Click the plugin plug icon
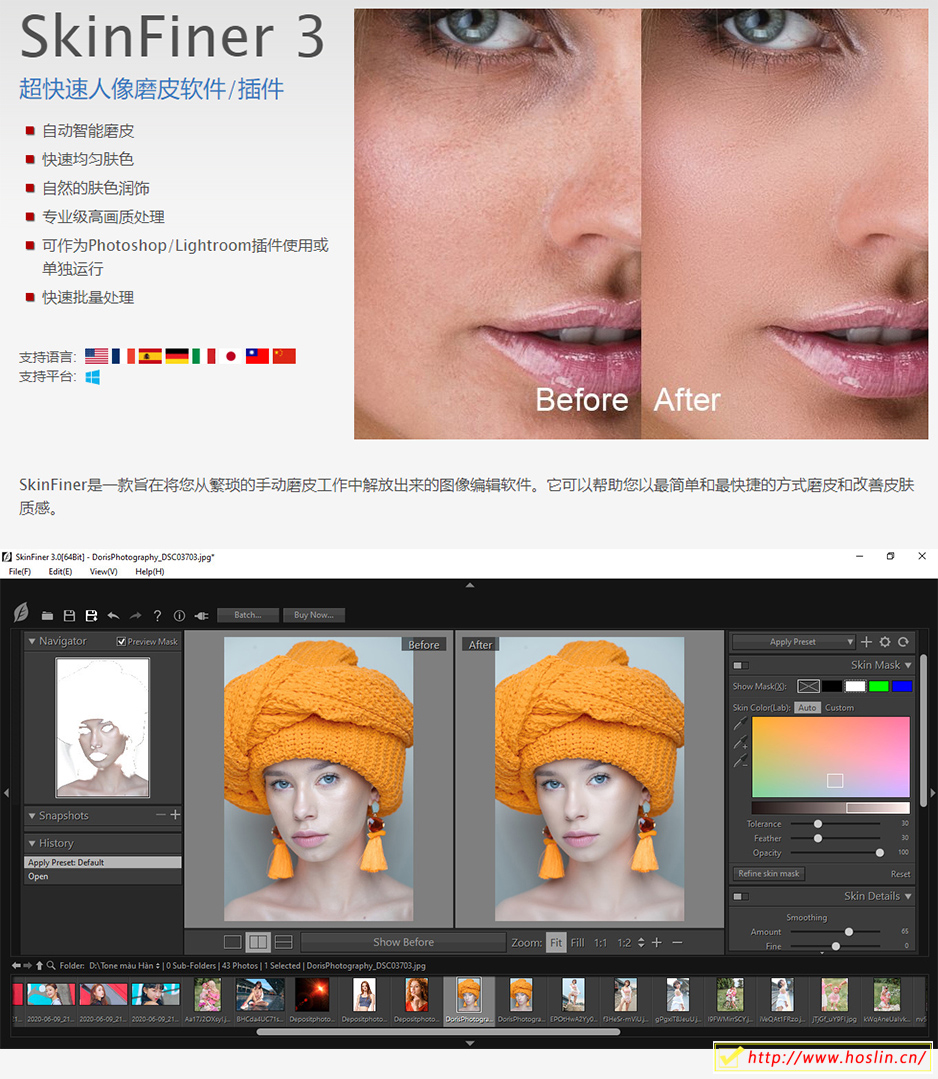The image size is (938, 1079). pyautogui.click(x=202, y=615)
